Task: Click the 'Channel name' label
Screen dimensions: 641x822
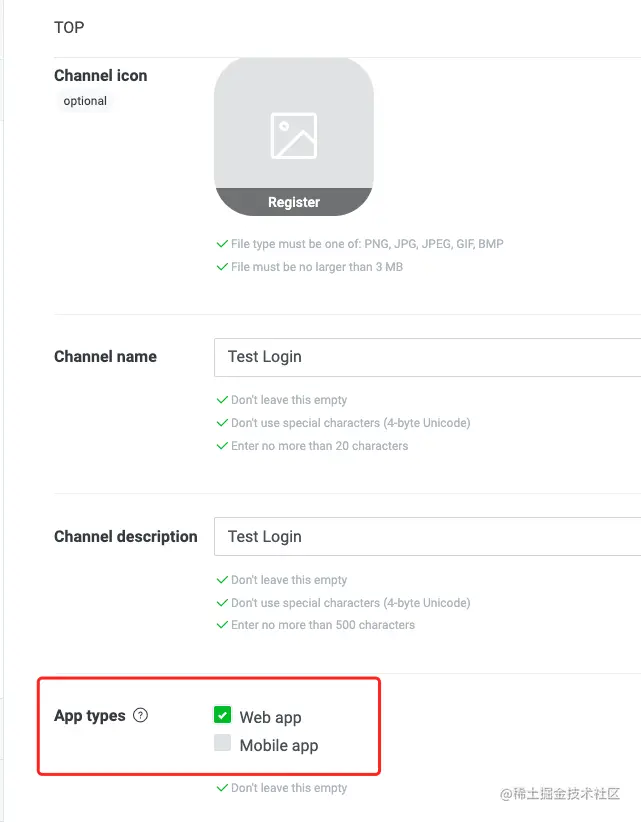Action: point(105,356)
